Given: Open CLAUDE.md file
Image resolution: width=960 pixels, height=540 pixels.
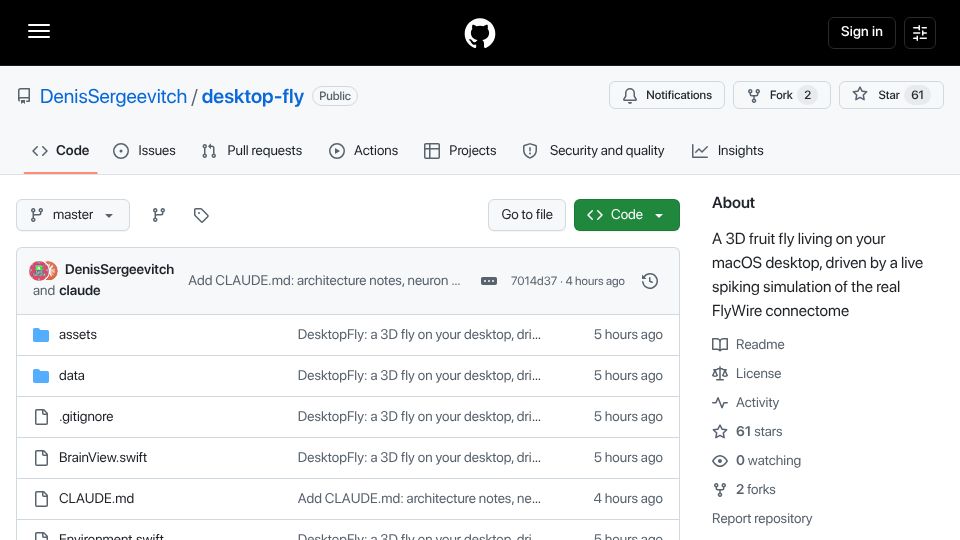Looking at the screenshot, I should pos(96,498).
